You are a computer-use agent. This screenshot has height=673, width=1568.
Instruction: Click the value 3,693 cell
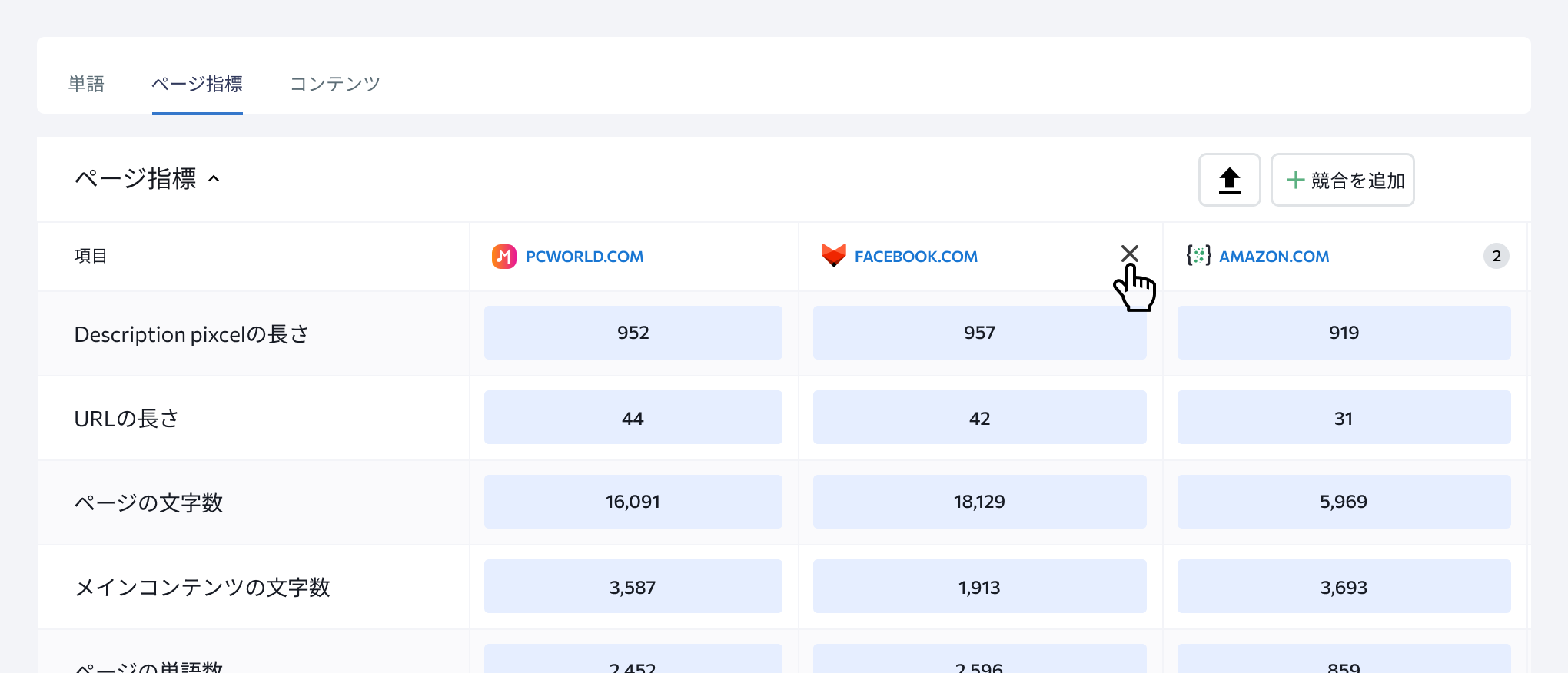[x=1344, y=586]
